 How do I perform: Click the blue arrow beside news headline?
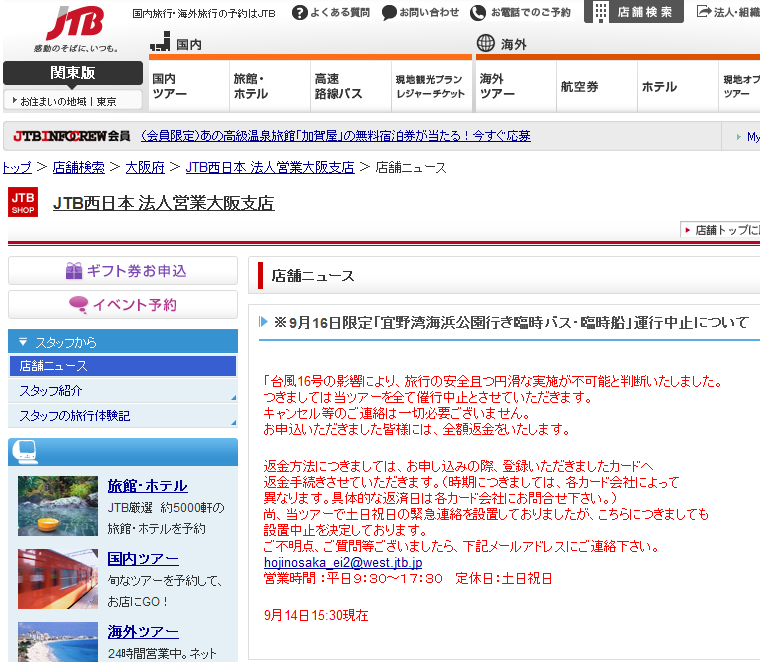tap(263, 322)
